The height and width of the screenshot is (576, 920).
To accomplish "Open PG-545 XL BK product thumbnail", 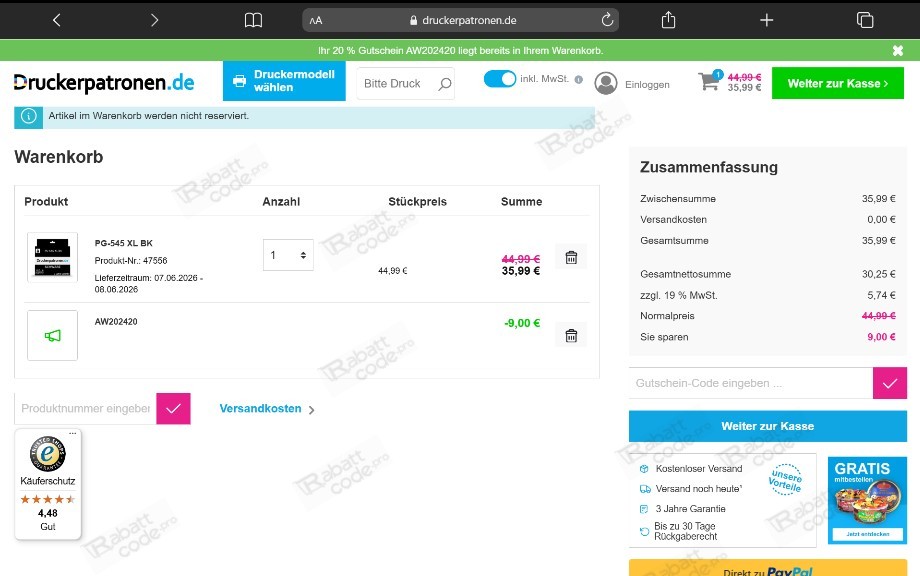I will point(52,257).
